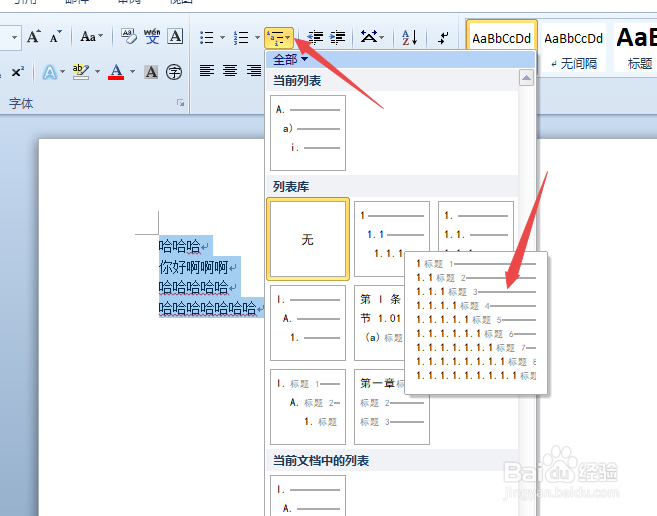
Task: Apply the 无间隔 style
Action: click(x=573, y=47)
